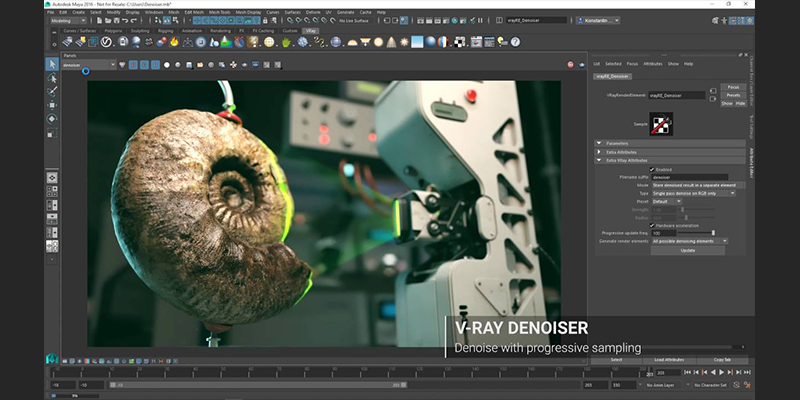
Task: Click the pause IPR render icon
Action: tap(480, 20)
